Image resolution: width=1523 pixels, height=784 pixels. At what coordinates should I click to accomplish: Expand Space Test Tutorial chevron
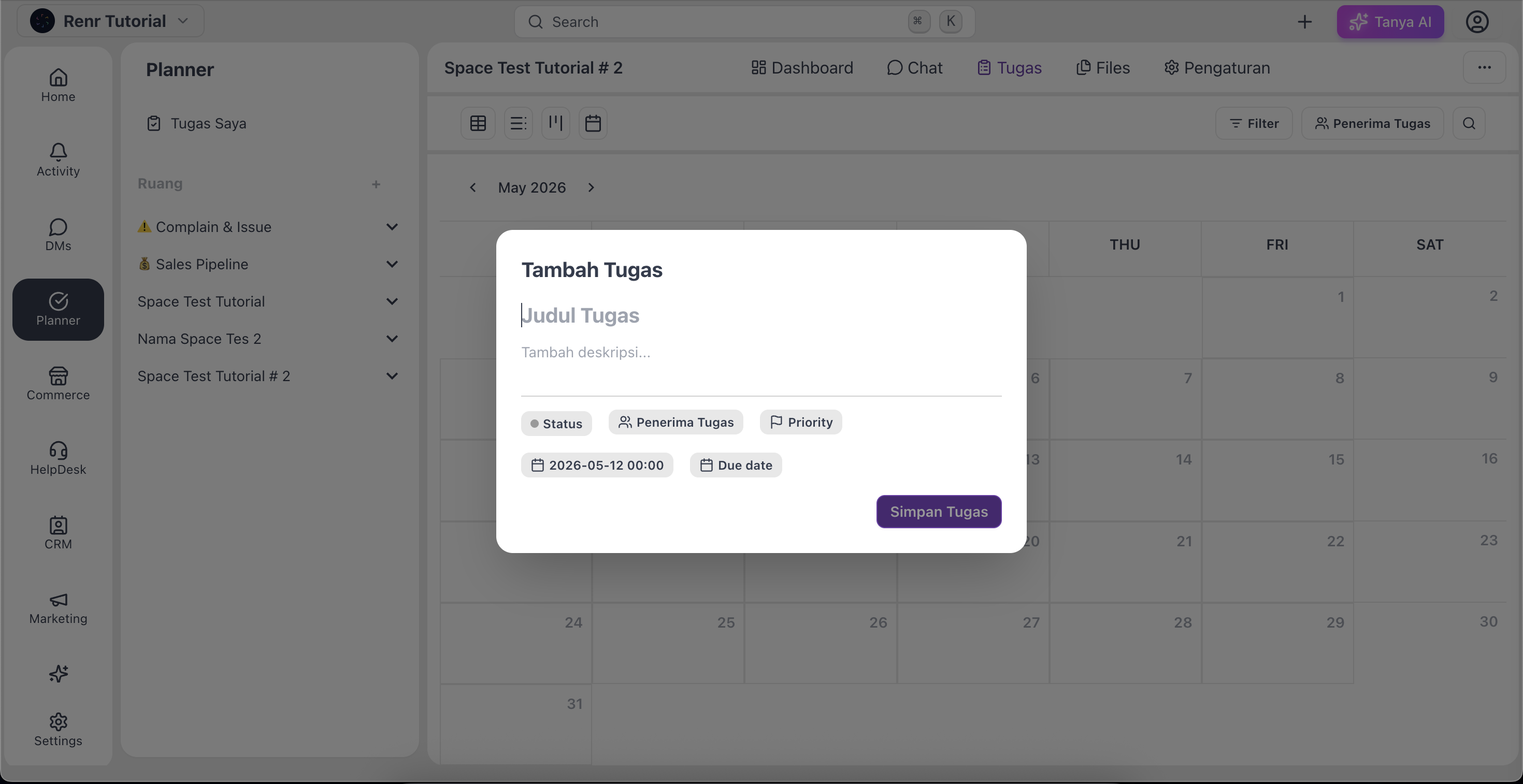pos(392,301)
